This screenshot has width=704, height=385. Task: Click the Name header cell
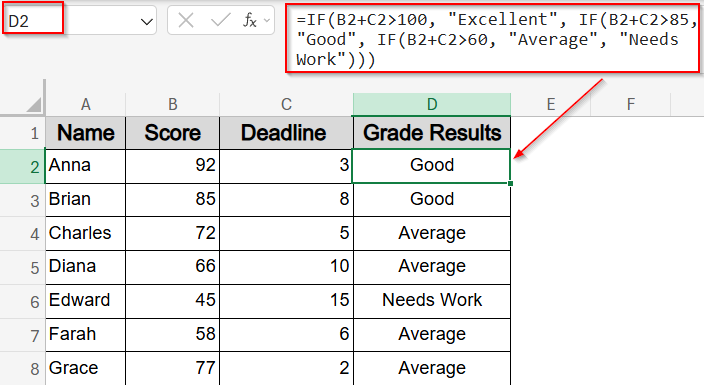[x=85, y=133]
